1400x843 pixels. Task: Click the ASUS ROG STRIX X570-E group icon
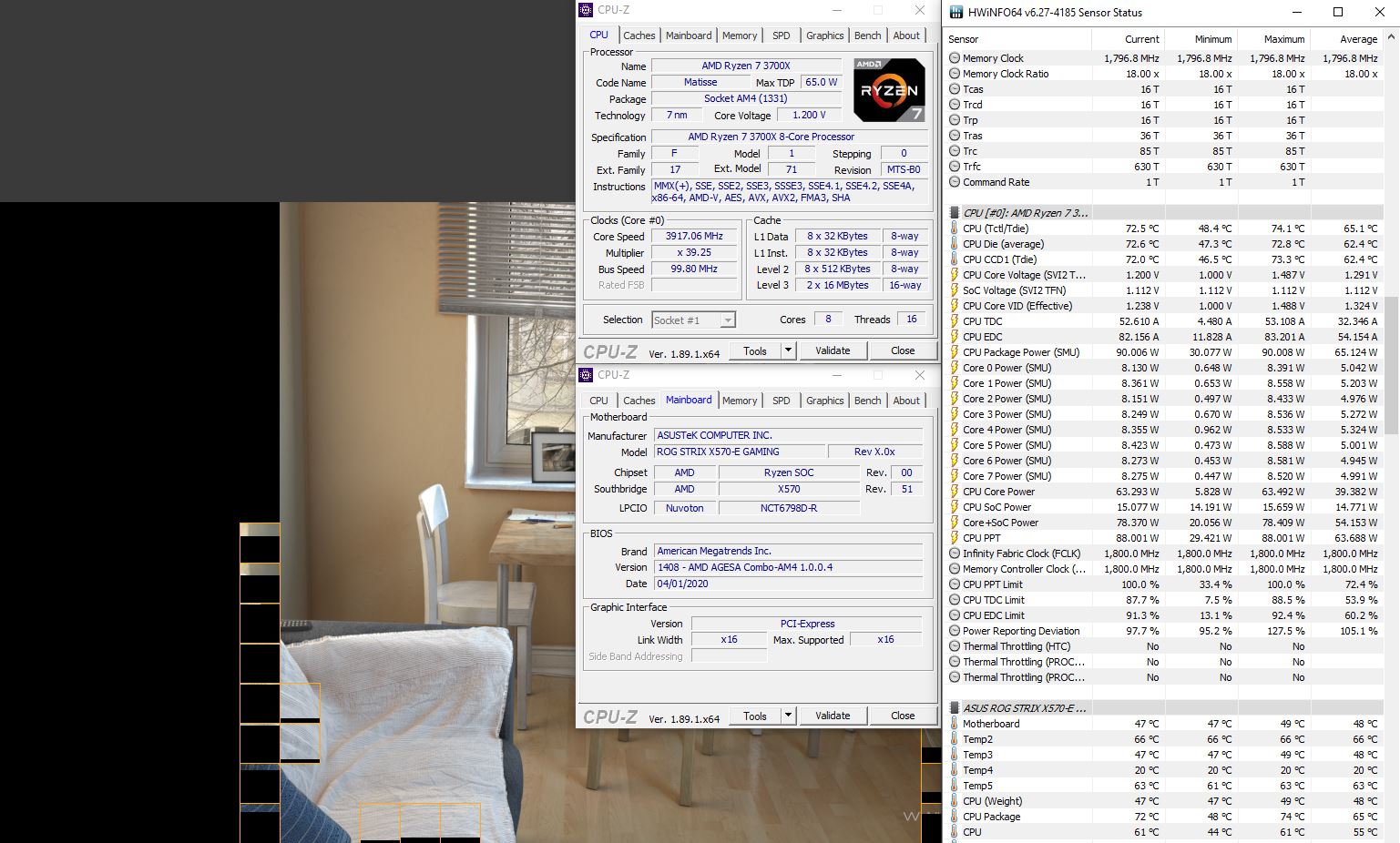coord(955,708)
